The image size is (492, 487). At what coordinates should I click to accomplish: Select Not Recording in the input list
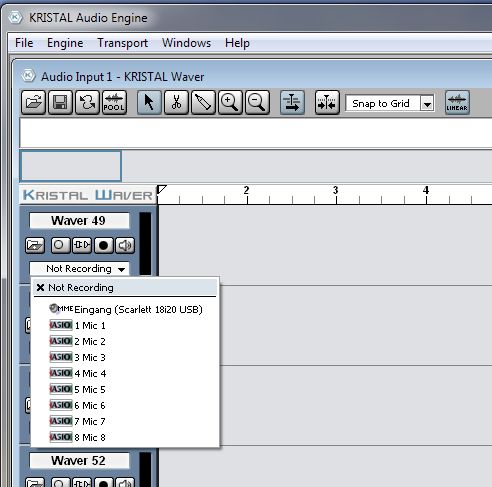pos(125,287)
